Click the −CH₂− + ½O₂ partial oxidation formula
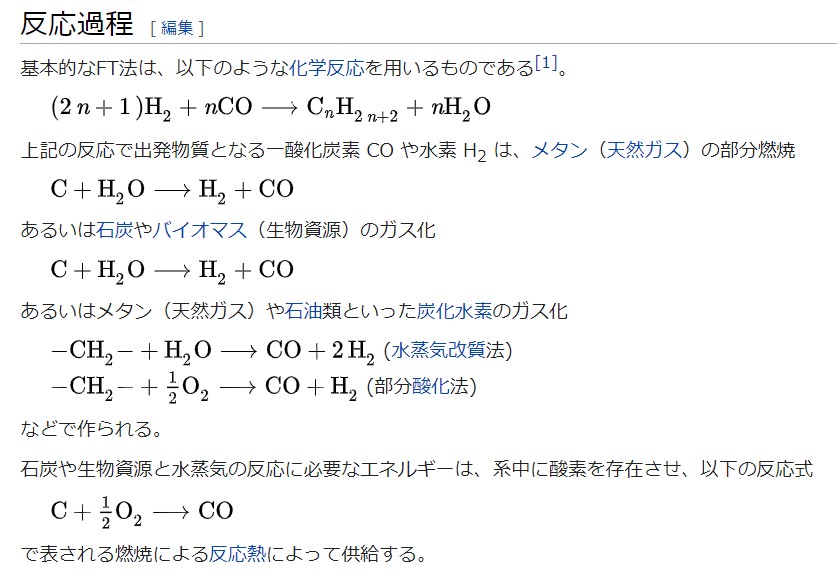This screenshot has width=837, height=577. click(204, 387)
